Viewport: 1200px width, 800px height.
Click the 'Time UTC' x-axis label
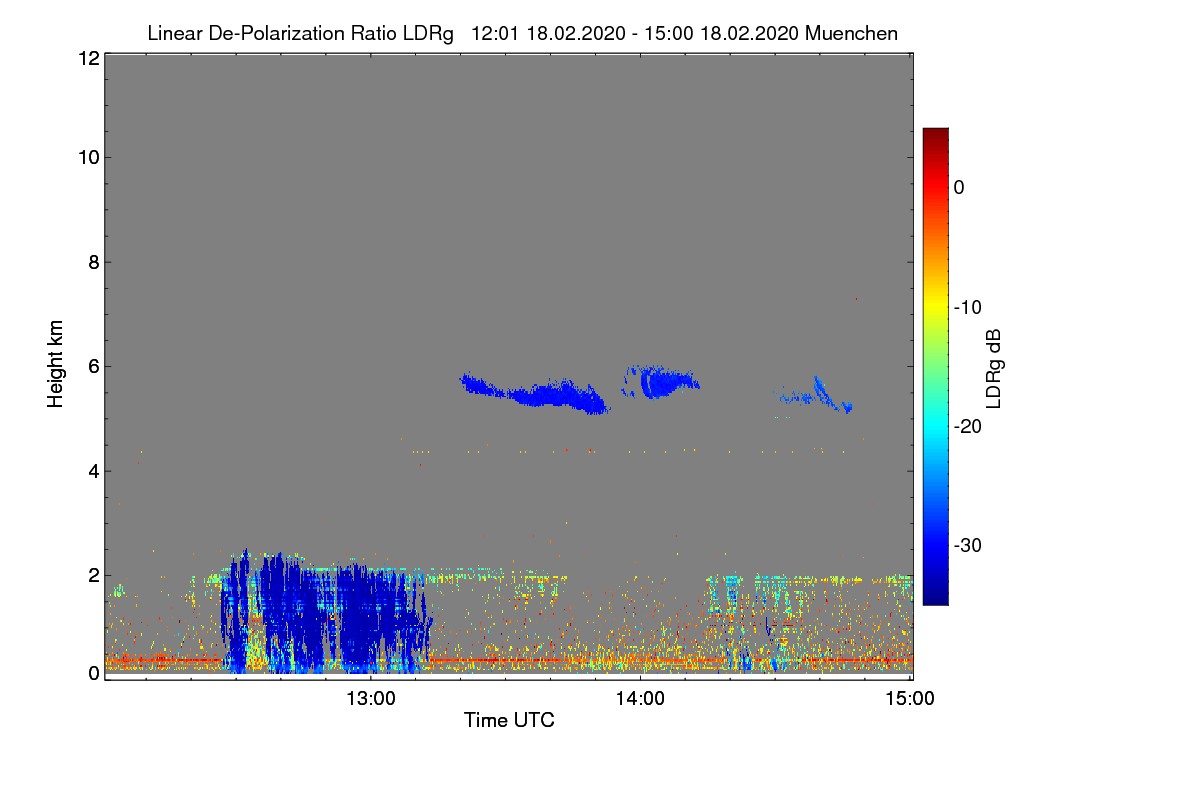click(509, 720)
